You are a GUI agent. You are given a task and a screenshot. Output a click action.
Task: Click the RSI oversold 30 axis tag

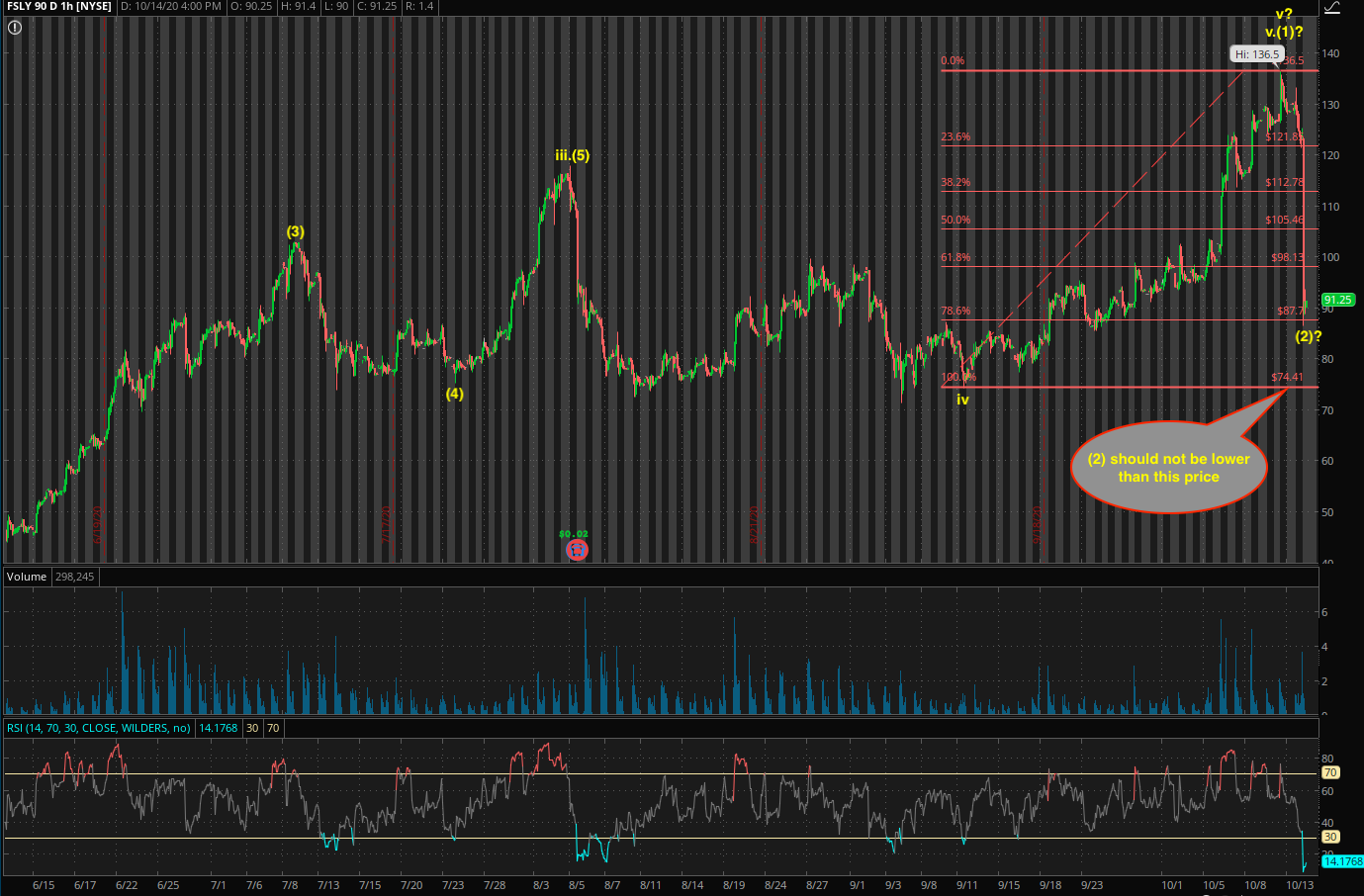coord(1330,837)
